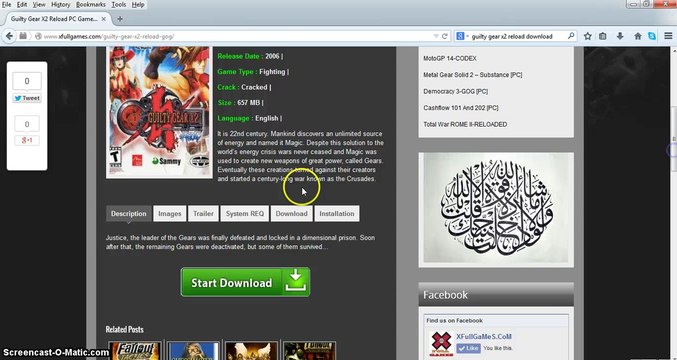Switch to the System REQ tab
The width and height of the screenshot is (677, 360).
245,214
